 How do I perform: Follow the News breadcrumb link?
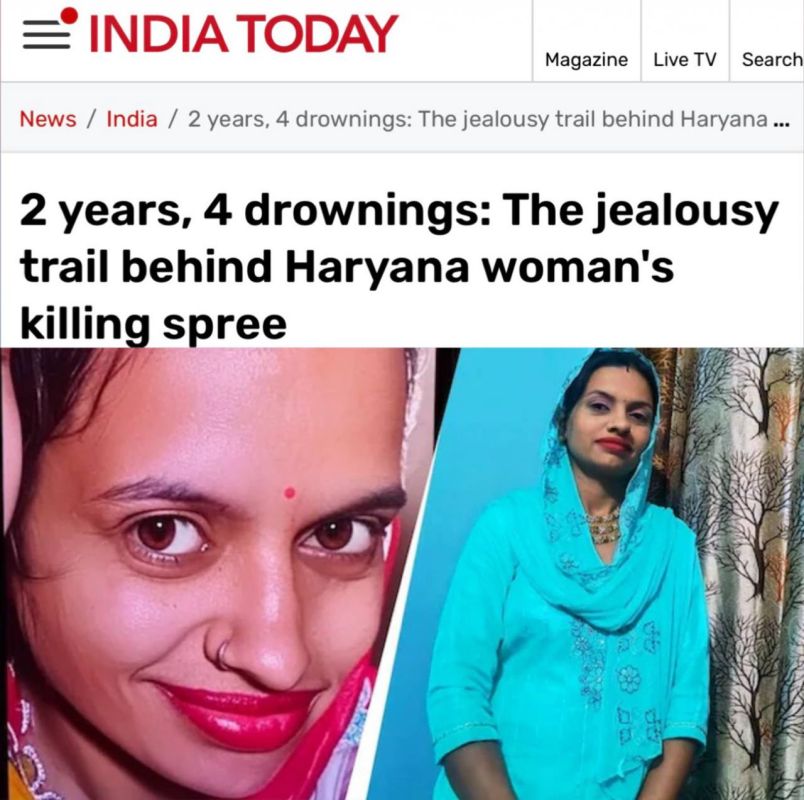tap(48, 119)
